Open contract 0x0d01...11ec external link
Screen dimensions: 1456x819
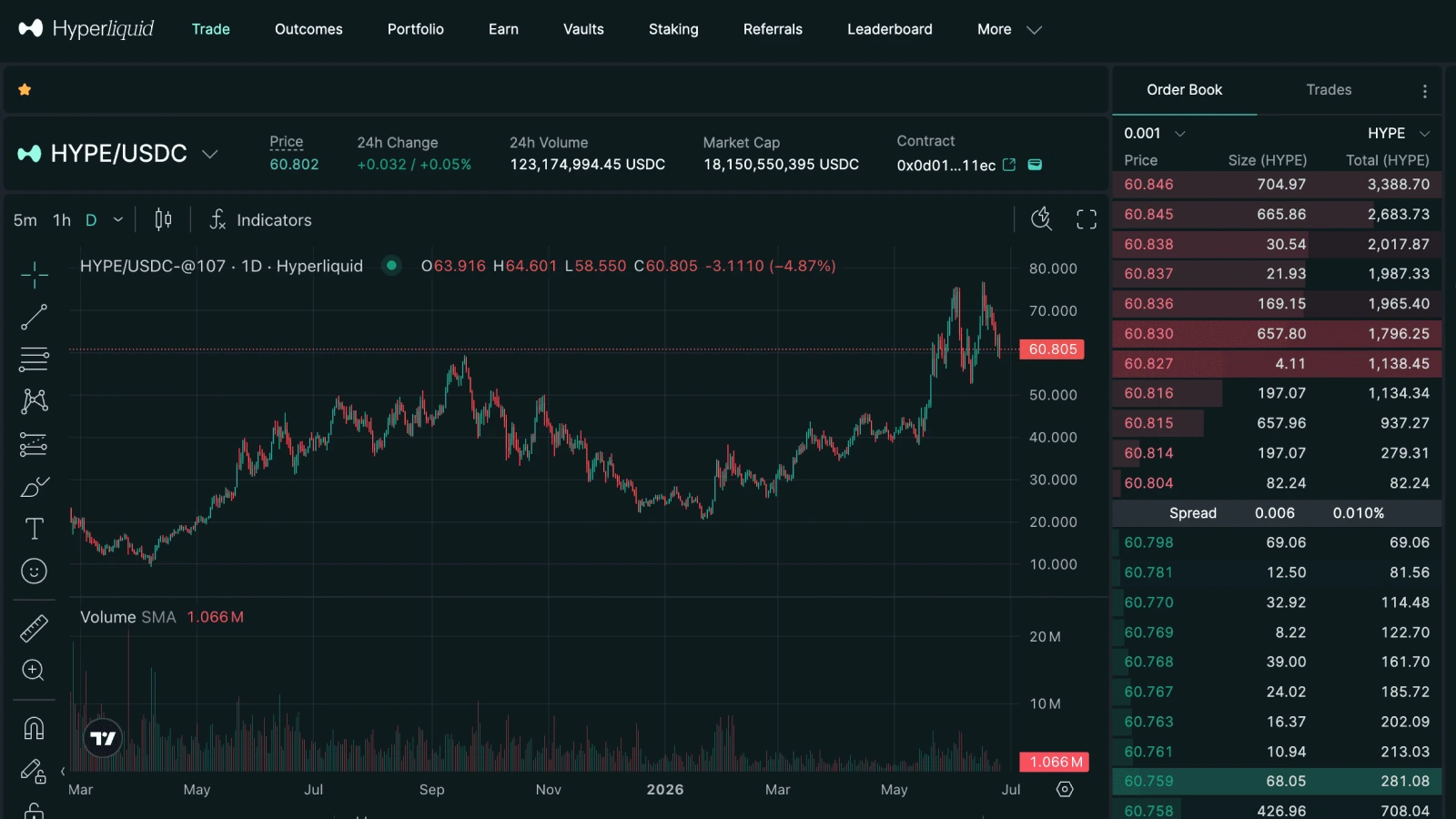[1009, 165]
